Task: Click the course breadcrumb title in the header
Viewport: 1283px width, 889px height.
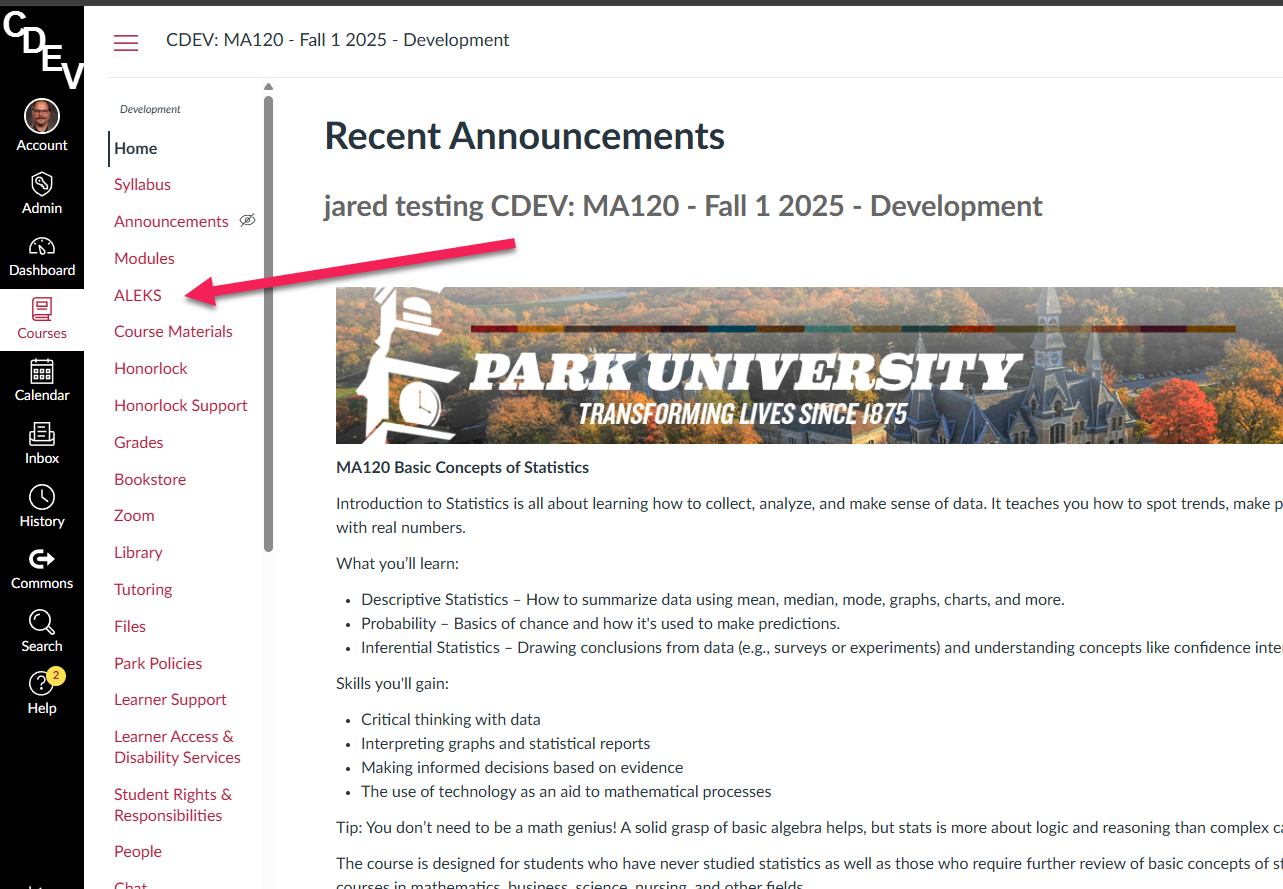Action: (x=337, y=40)
